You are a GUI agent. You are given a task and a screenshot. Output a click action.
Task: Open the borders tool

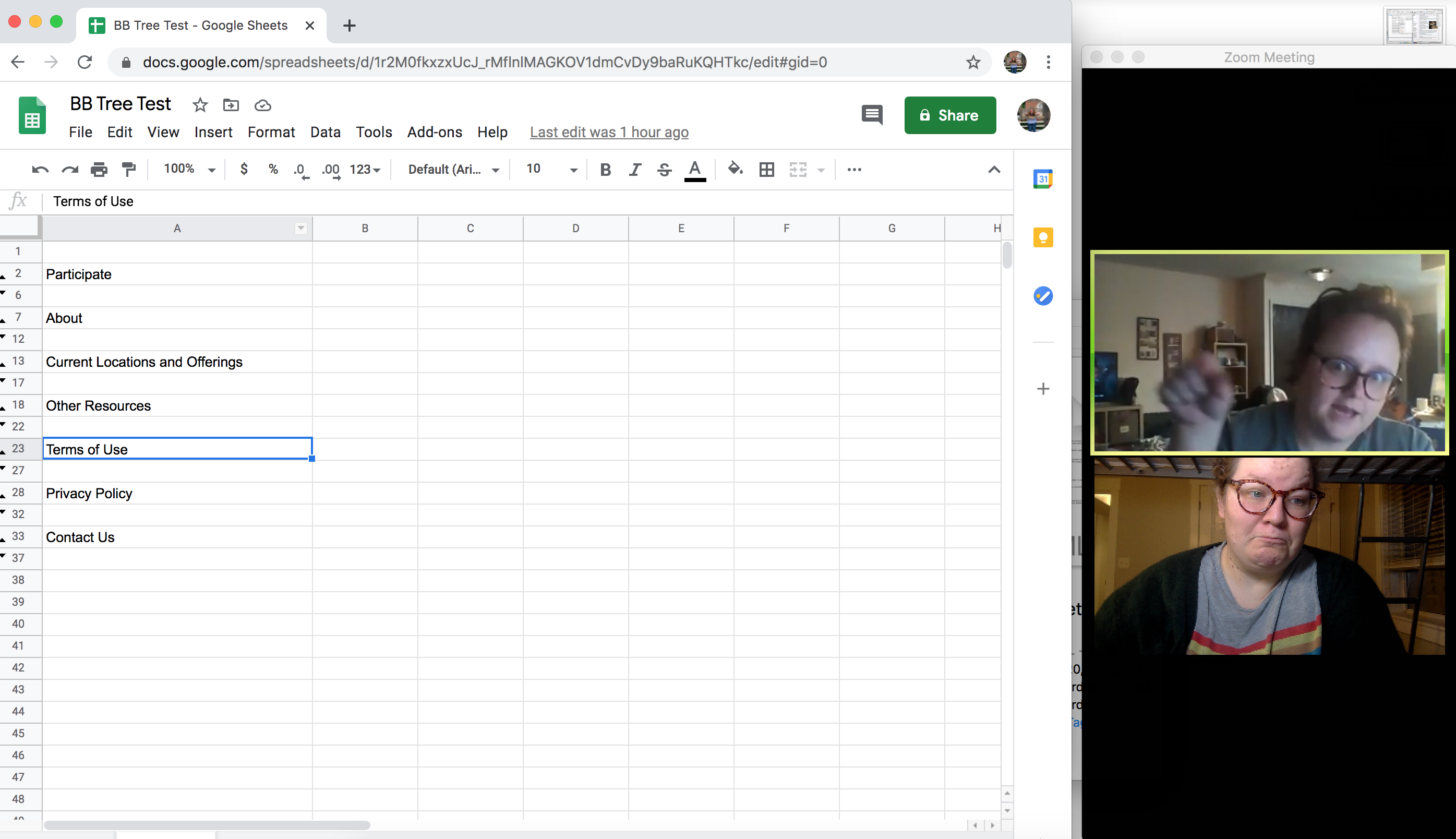pos(766,169)
